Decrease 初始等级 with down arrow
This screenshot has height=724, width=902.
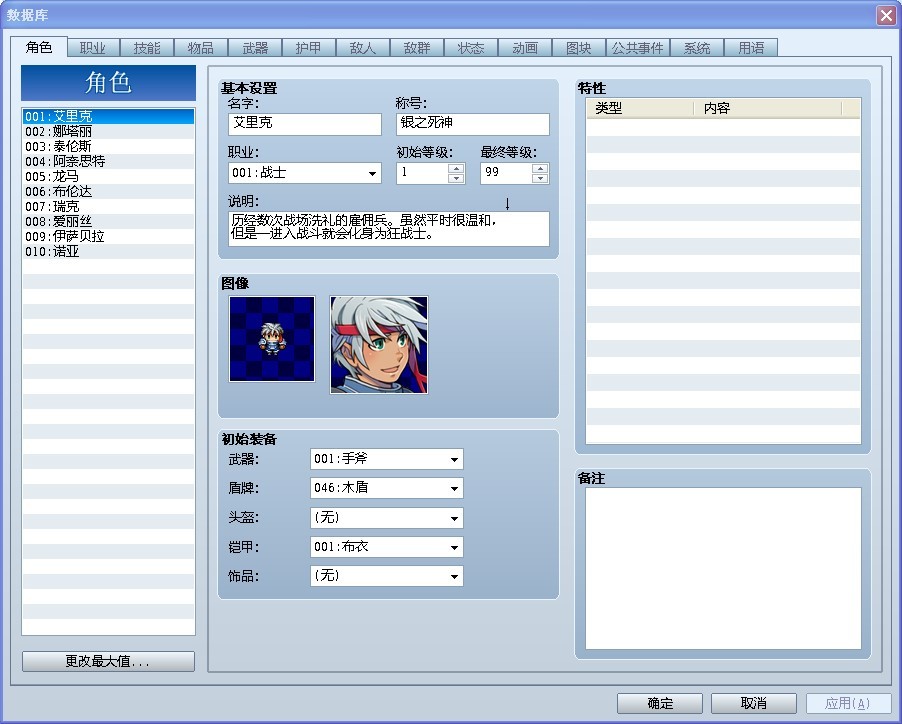tap(456, 178)
